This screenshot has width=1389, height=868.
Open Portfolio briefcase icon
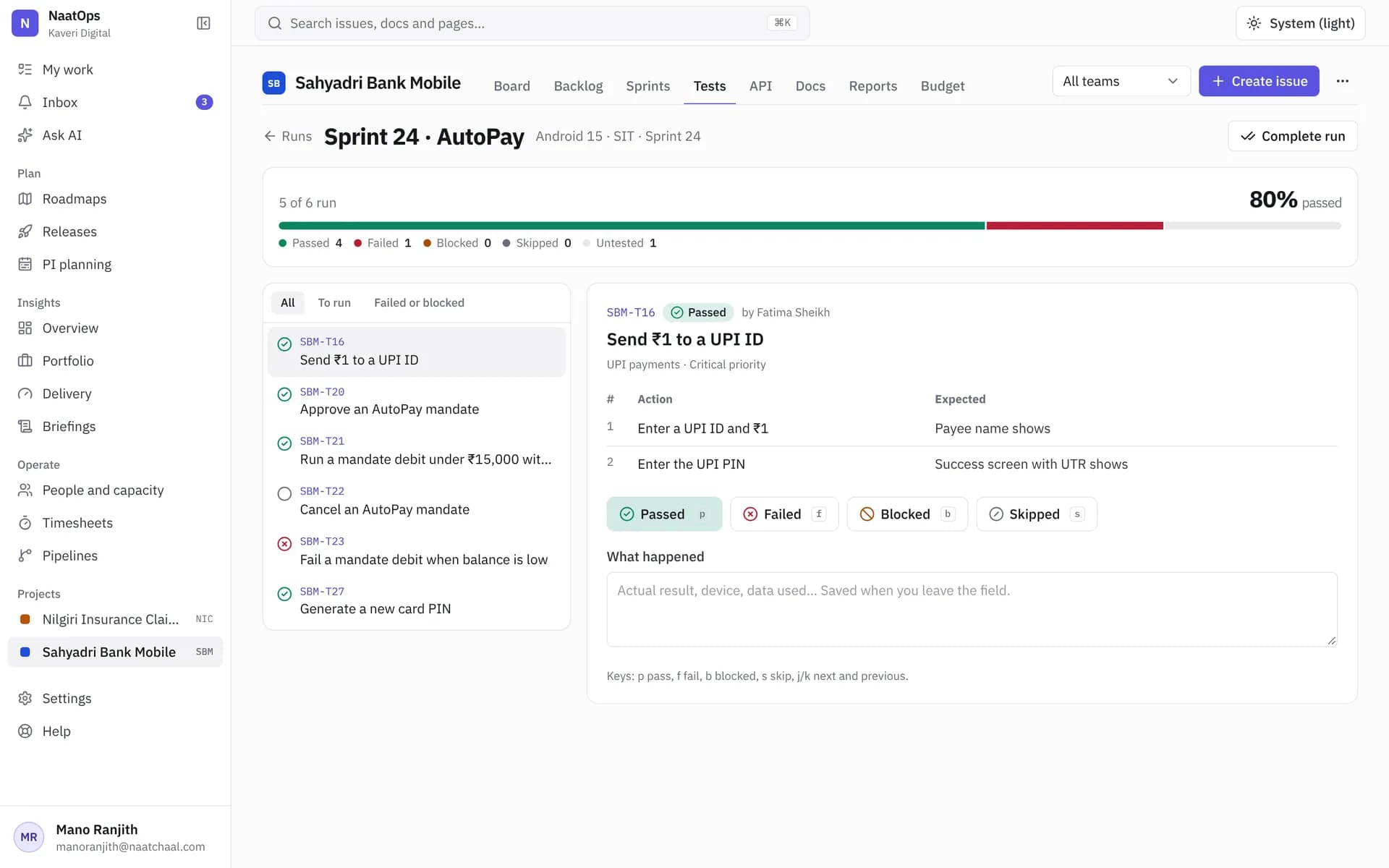click(25, 360)
